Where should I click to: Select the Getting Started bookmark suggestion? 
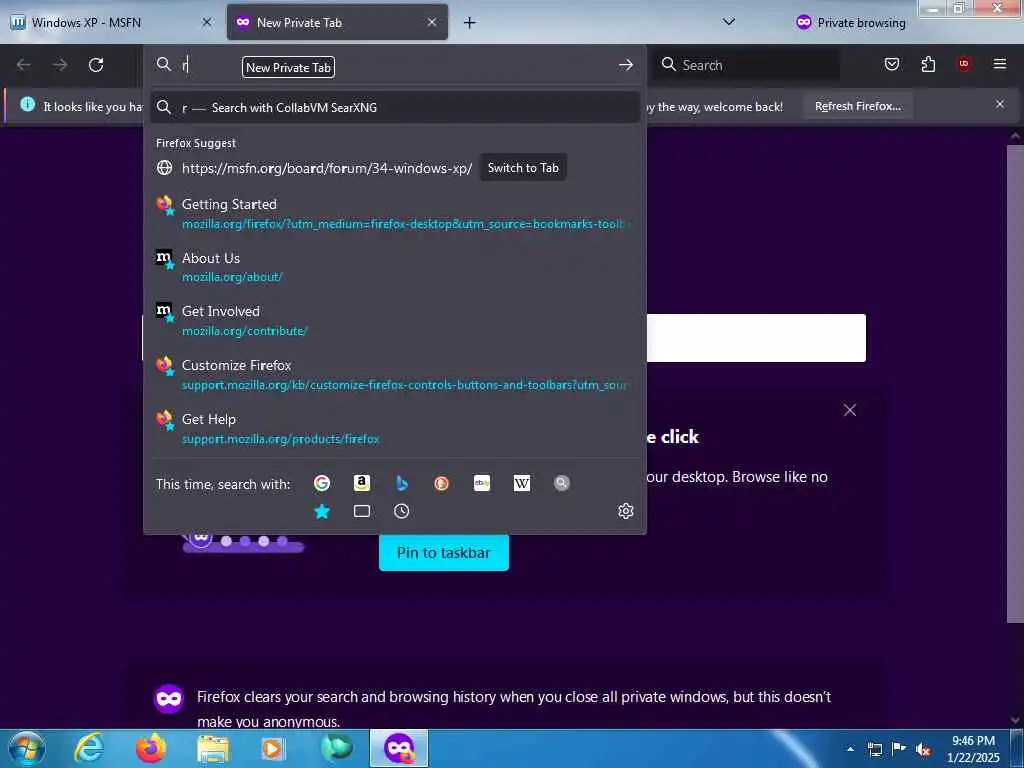(394, 213)
